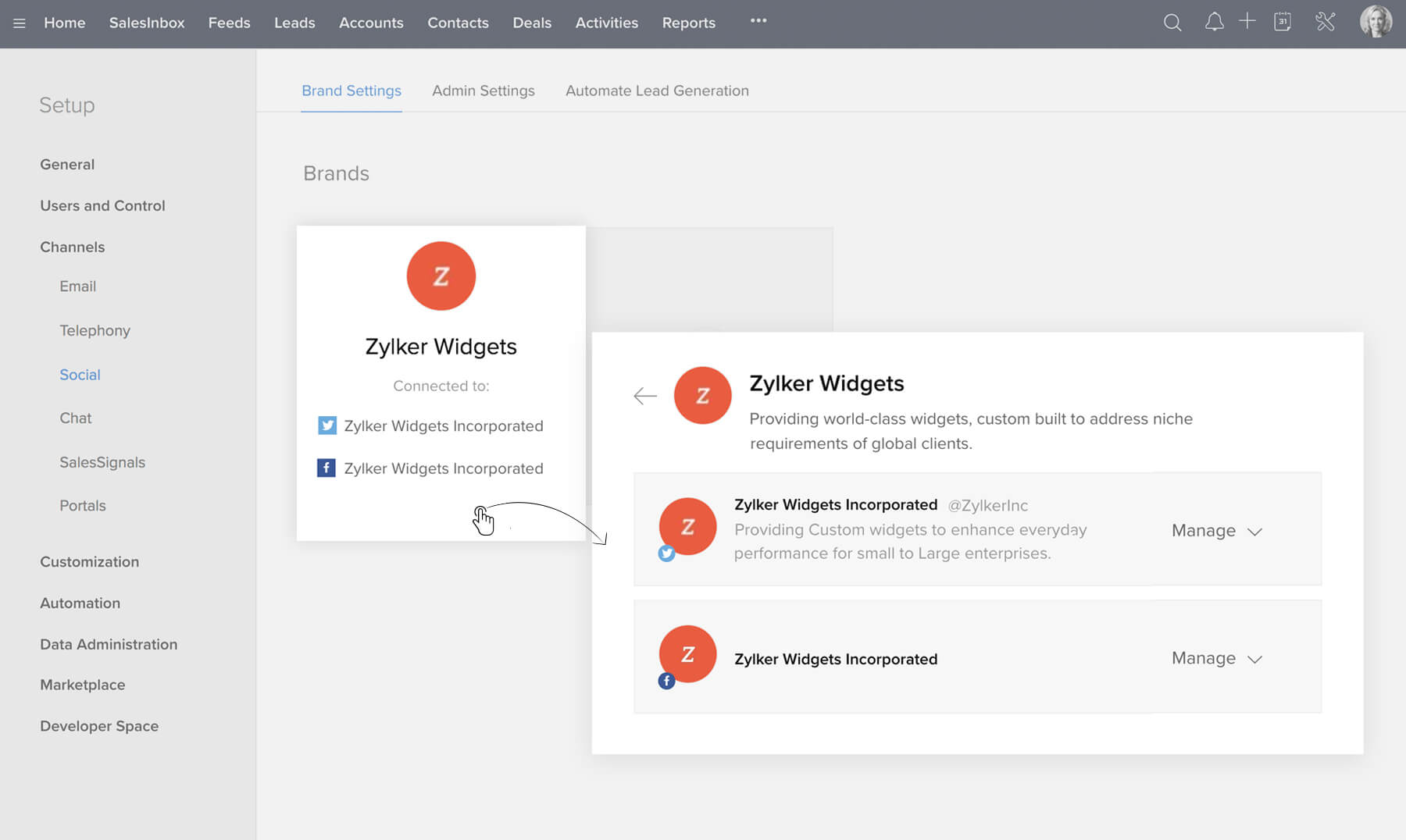Click the Twitter account avatar in detail panel
The image size is (1406, 840).
click(687, 528)
